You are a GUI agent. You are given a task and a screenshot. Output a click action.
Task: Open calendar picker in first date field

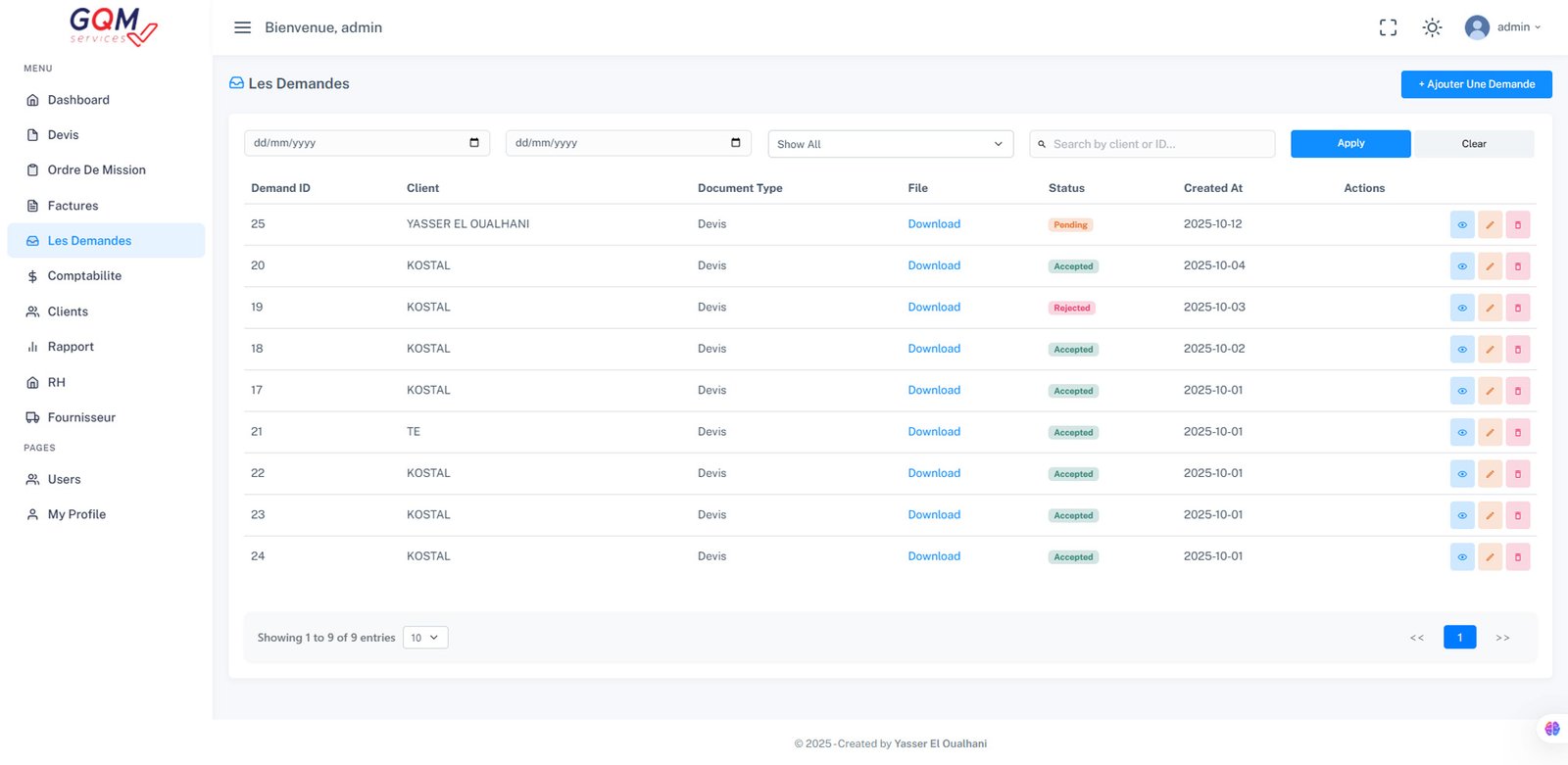coord(474,143)
